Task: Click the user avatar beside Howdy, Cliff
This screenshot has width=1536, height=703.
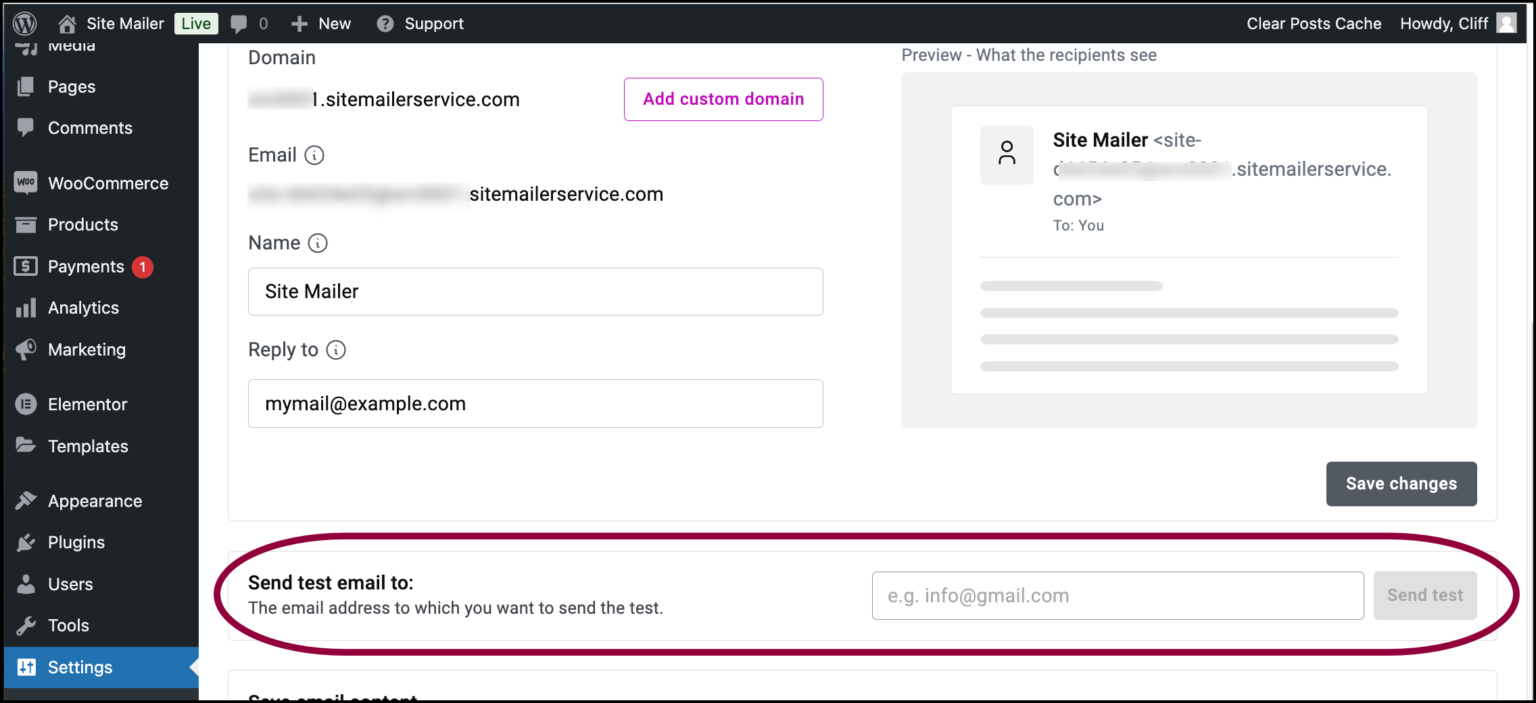Action: [1506, 23]
